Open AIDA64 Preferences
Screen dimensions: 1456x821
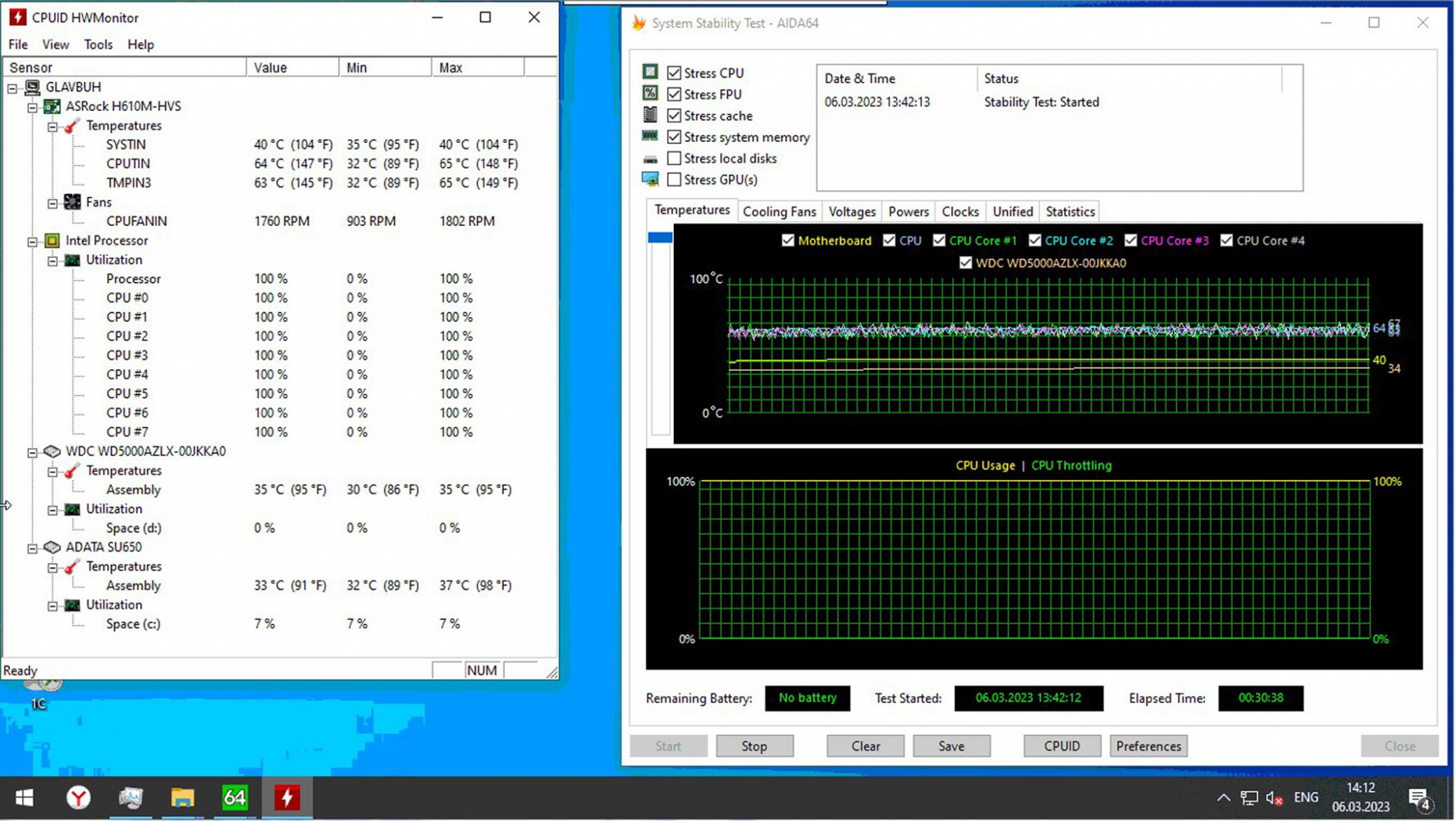1148,746
